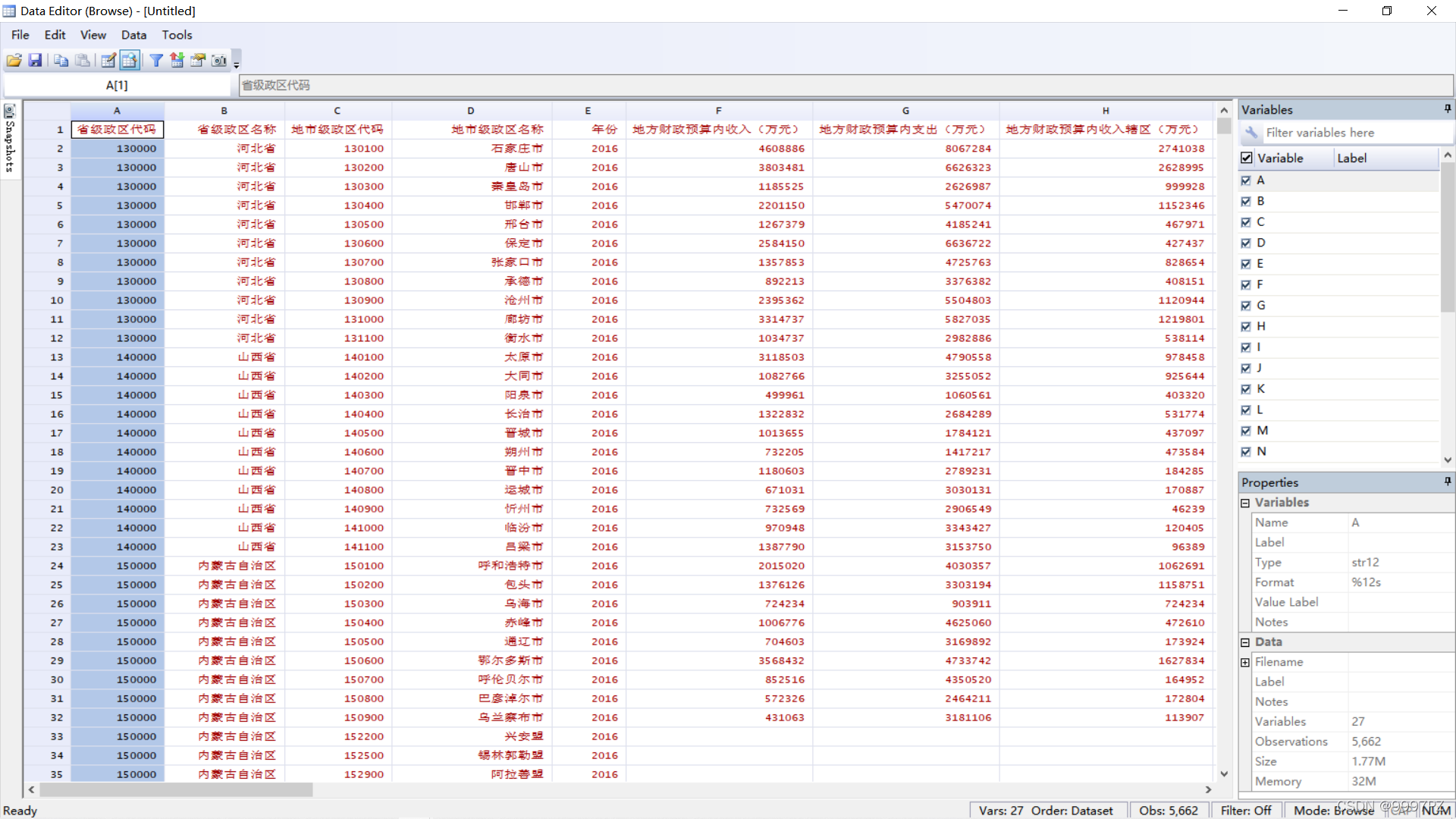Uncheck variable F checkbox
The image size is (1456, 819).
[x=1246, y=285]
